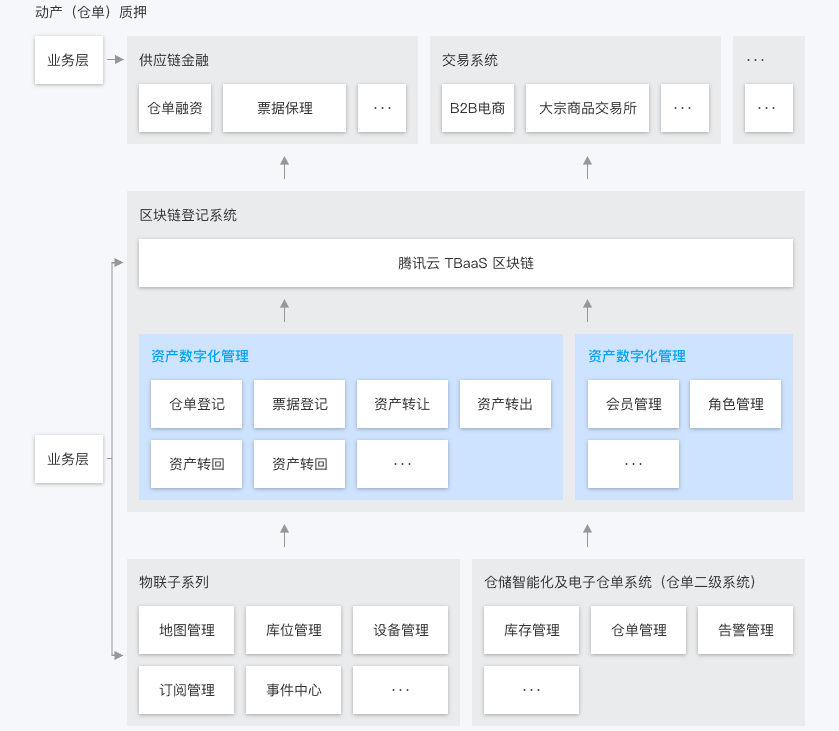Image resolution: width=839 pixels, height=731 pixels.
Task: Open the 仓单管理 module
Action: click(x=639, y=630)
